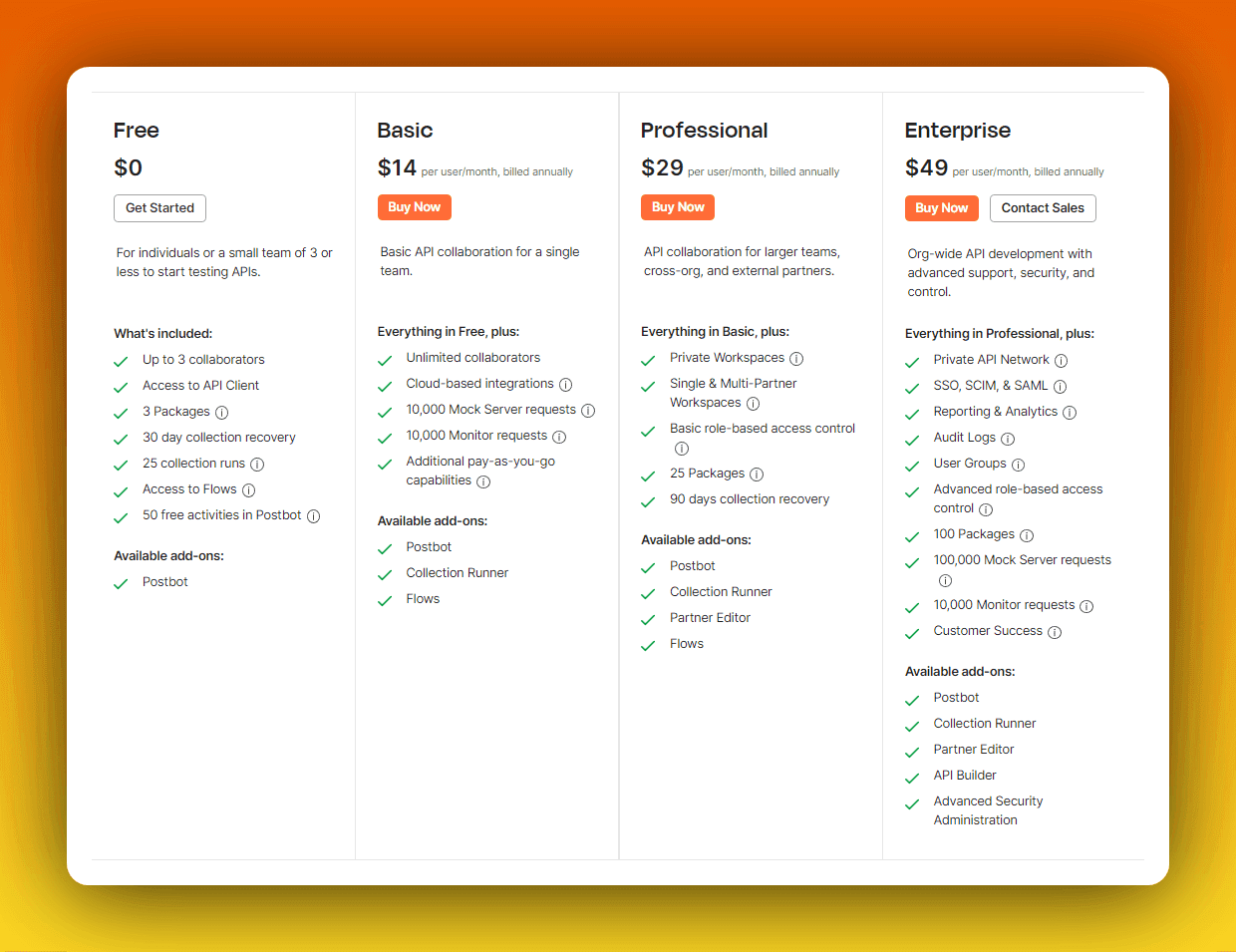
Task: Open info tooltip for 3 Packages
Action: (x=221, y=413)
